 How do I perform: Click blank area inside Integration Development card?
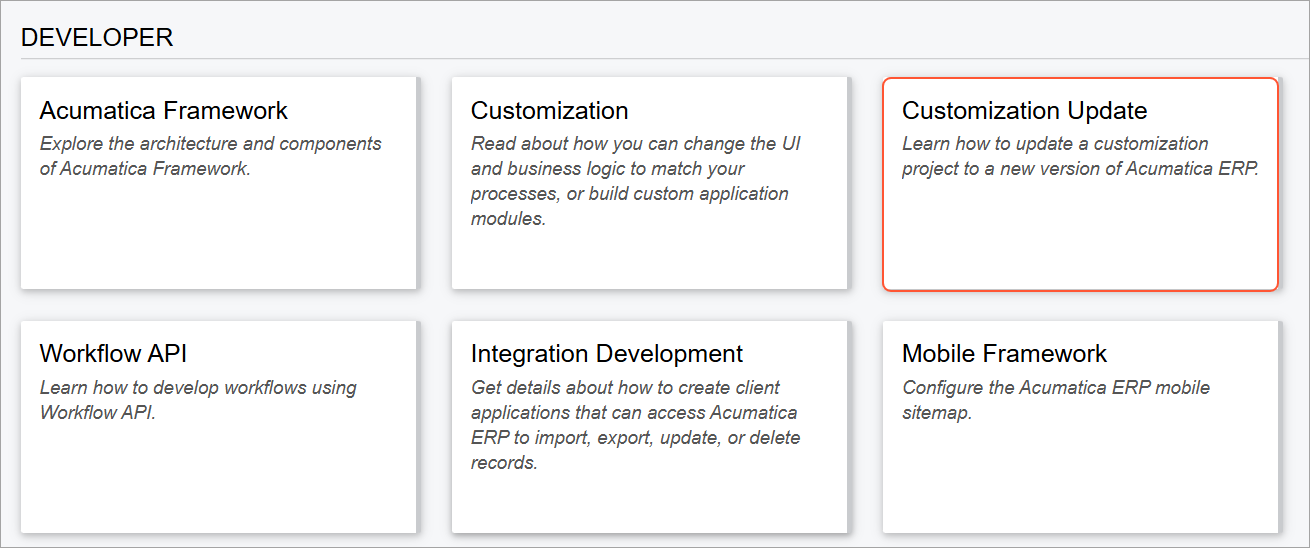[649, 502]
